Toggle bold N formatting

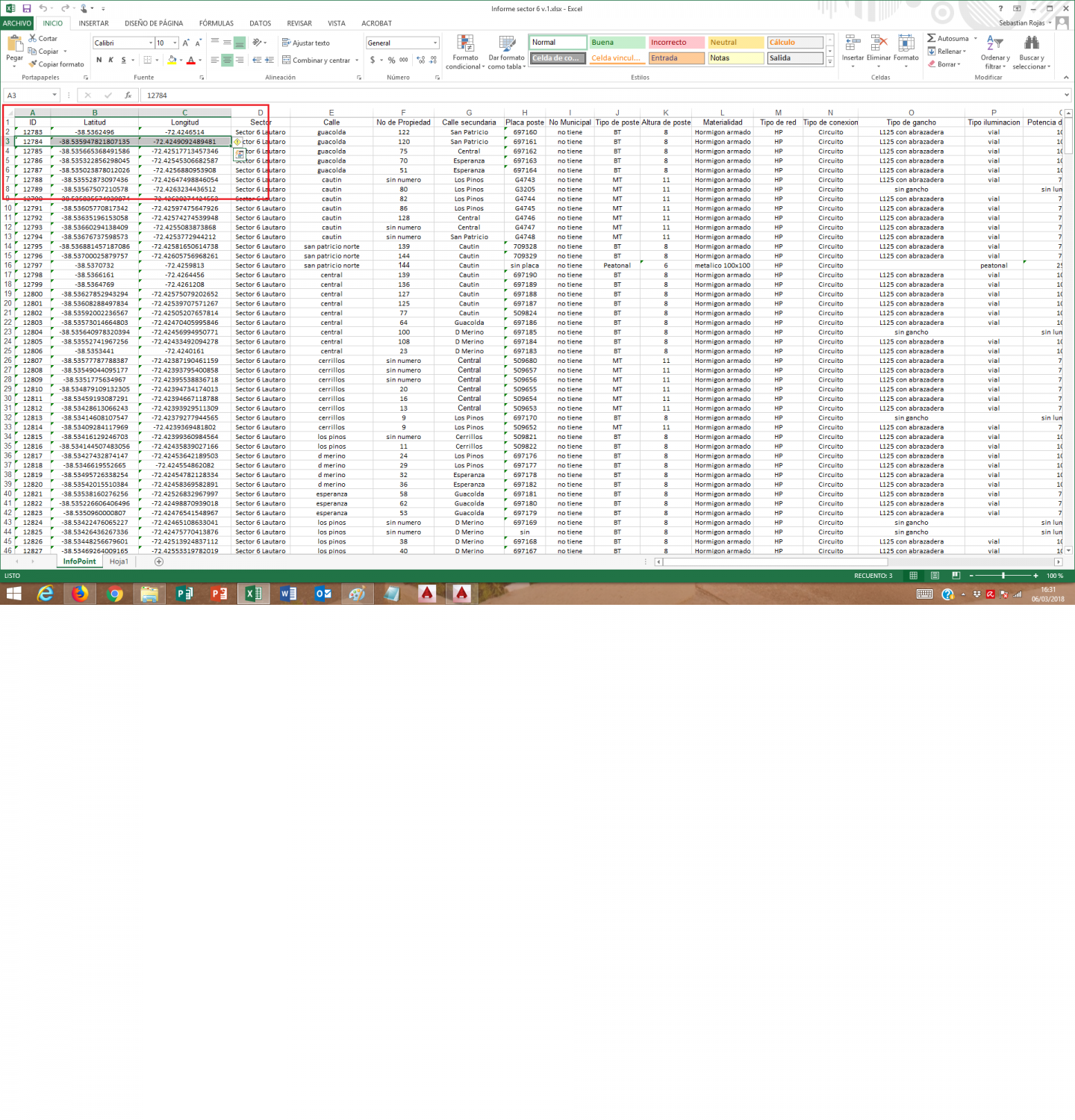[x=99, y=60]
